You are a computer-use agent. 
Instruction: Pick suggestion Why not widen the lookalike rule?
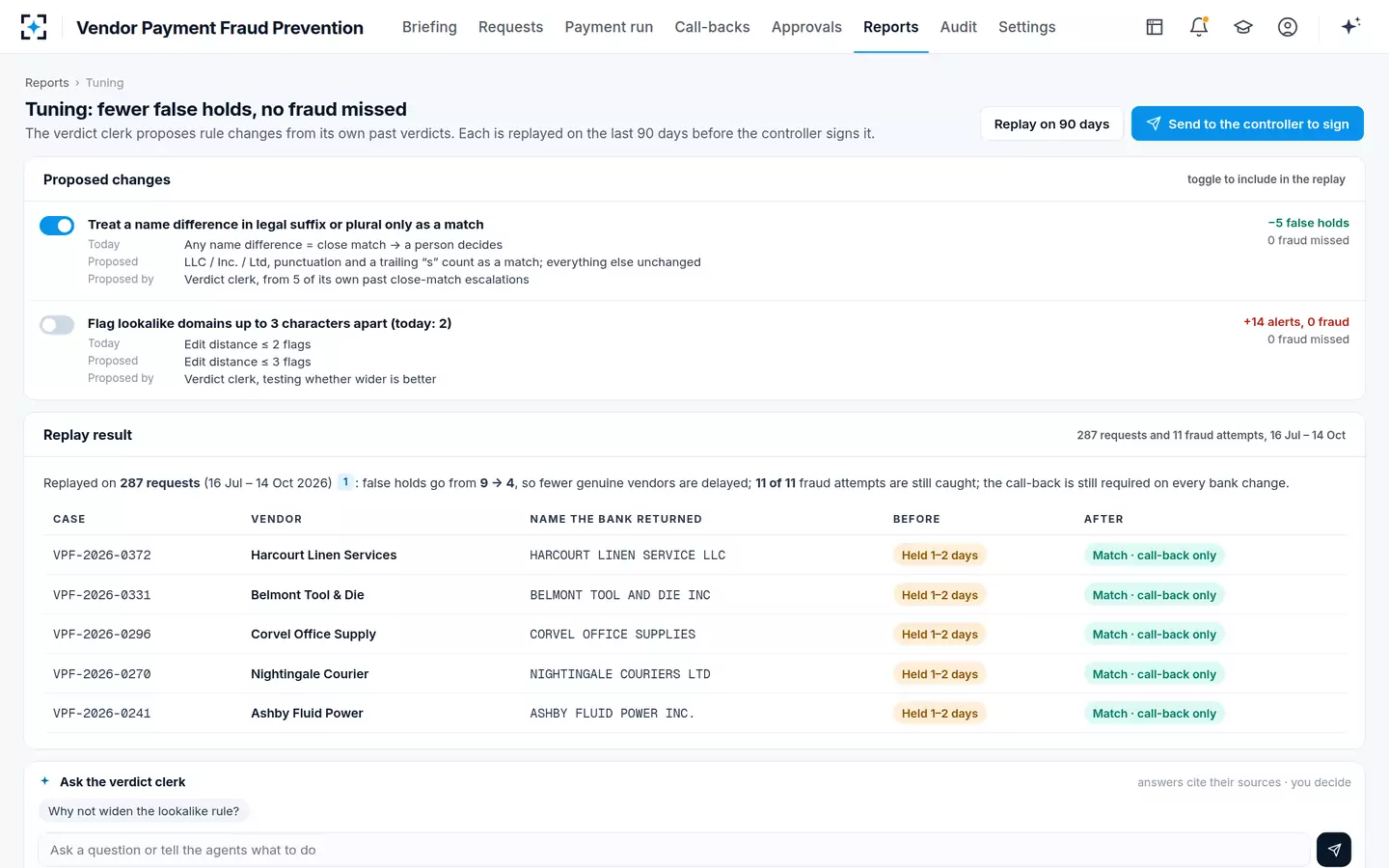coord(144,811)
